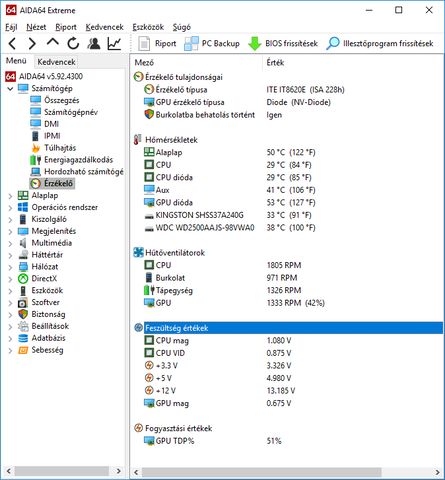Click BIOS frissítések with the green arrow

pos(283,44)
